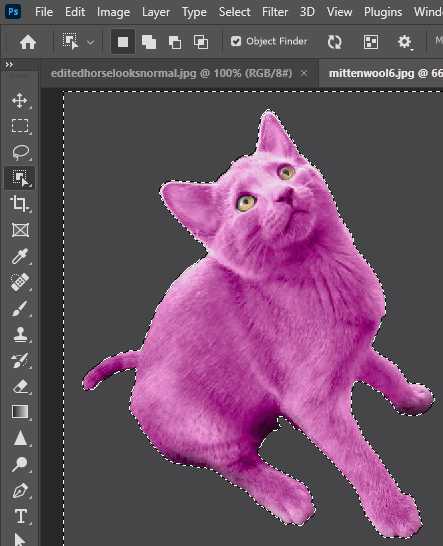Open the Filter menu
The height and width of the screenshot is (546, 443).
coord(275,12)
